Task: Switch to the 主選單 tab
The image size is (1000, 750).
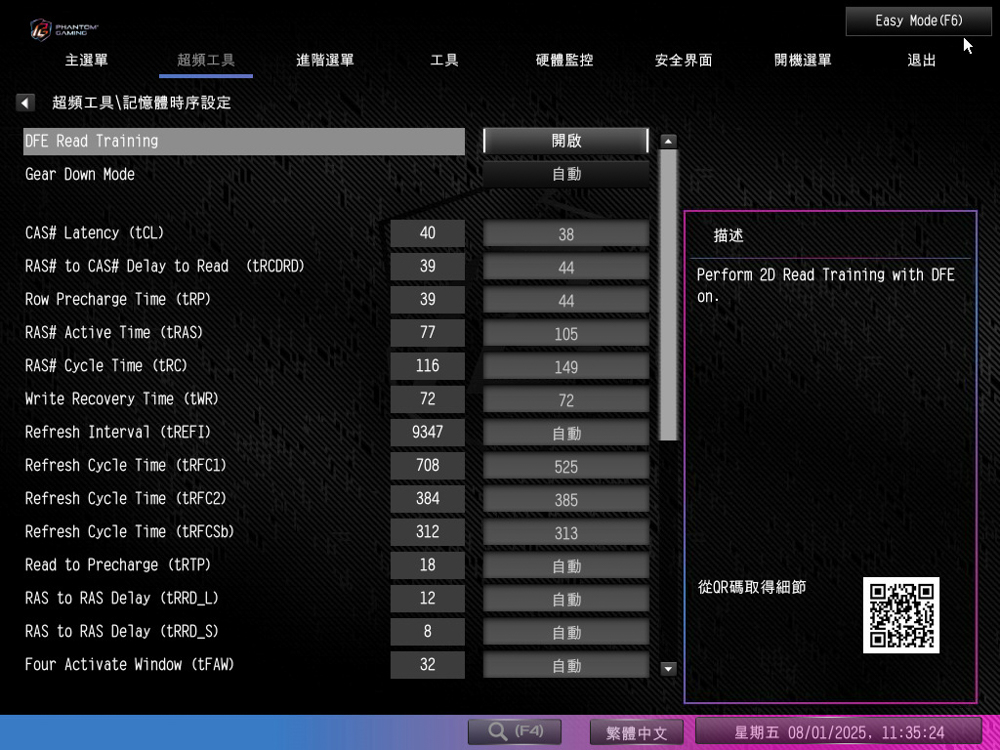Action: coord(87,60)
